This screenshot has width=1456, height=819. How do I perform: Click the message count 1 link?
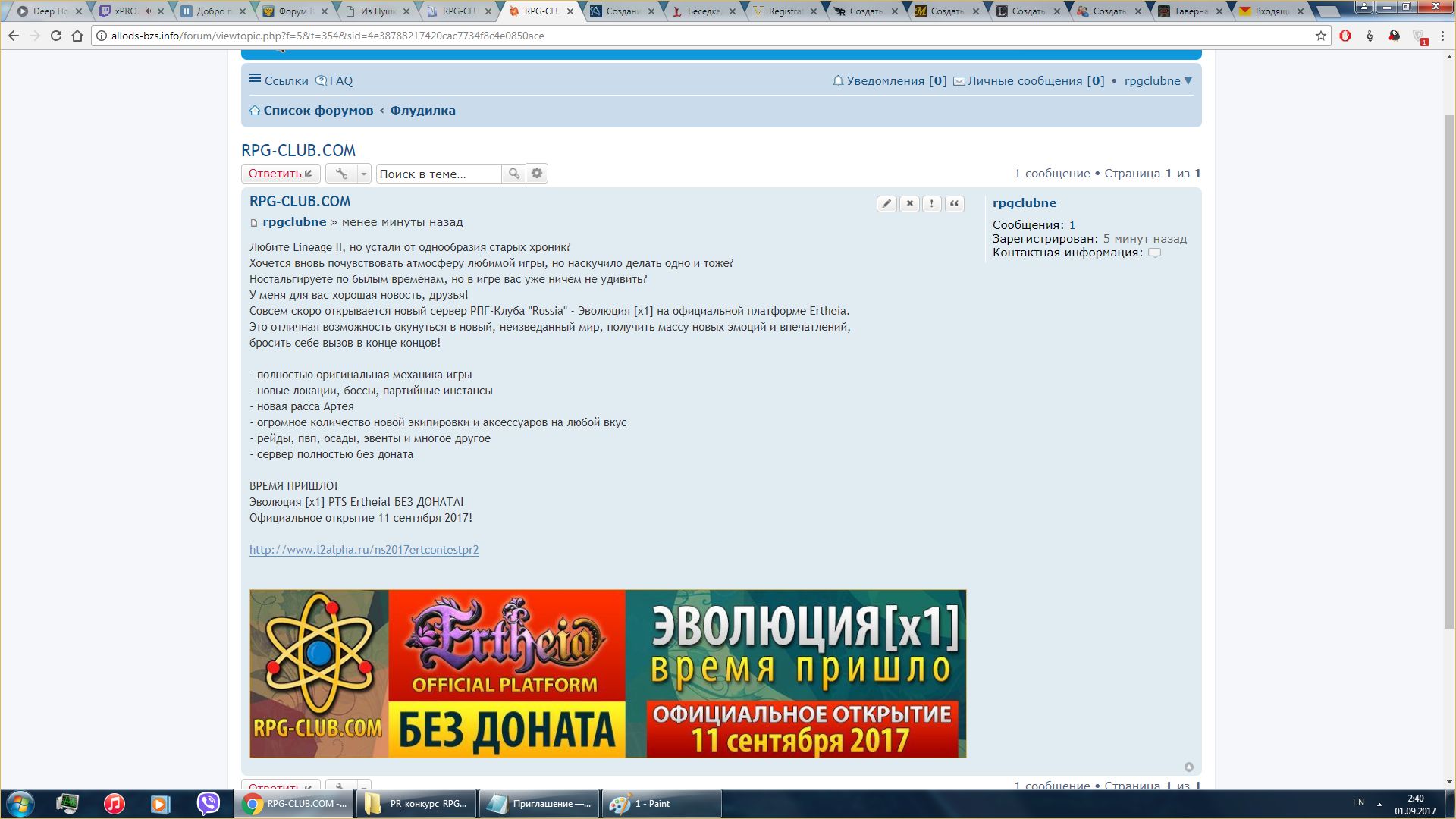(1072, 225)
